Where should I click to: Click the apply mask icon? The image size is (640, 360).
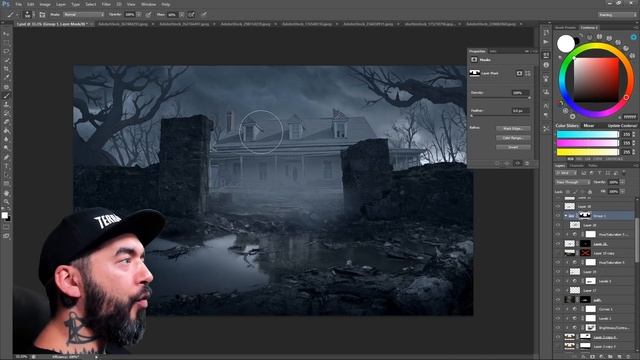507,163
